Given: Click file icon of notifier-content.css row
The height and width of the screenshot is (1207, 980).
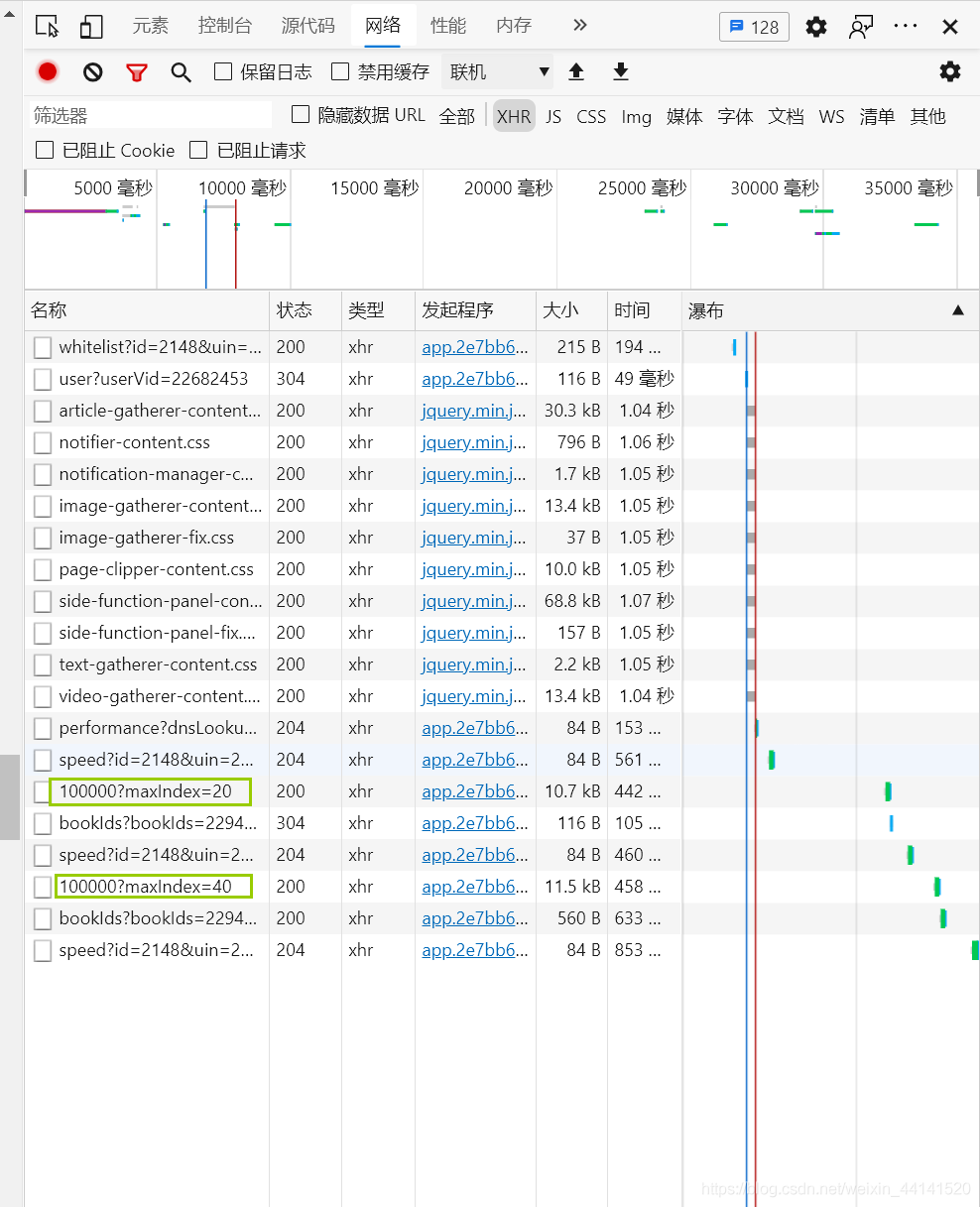Looking at the screenshot, I should pos(43,442).
